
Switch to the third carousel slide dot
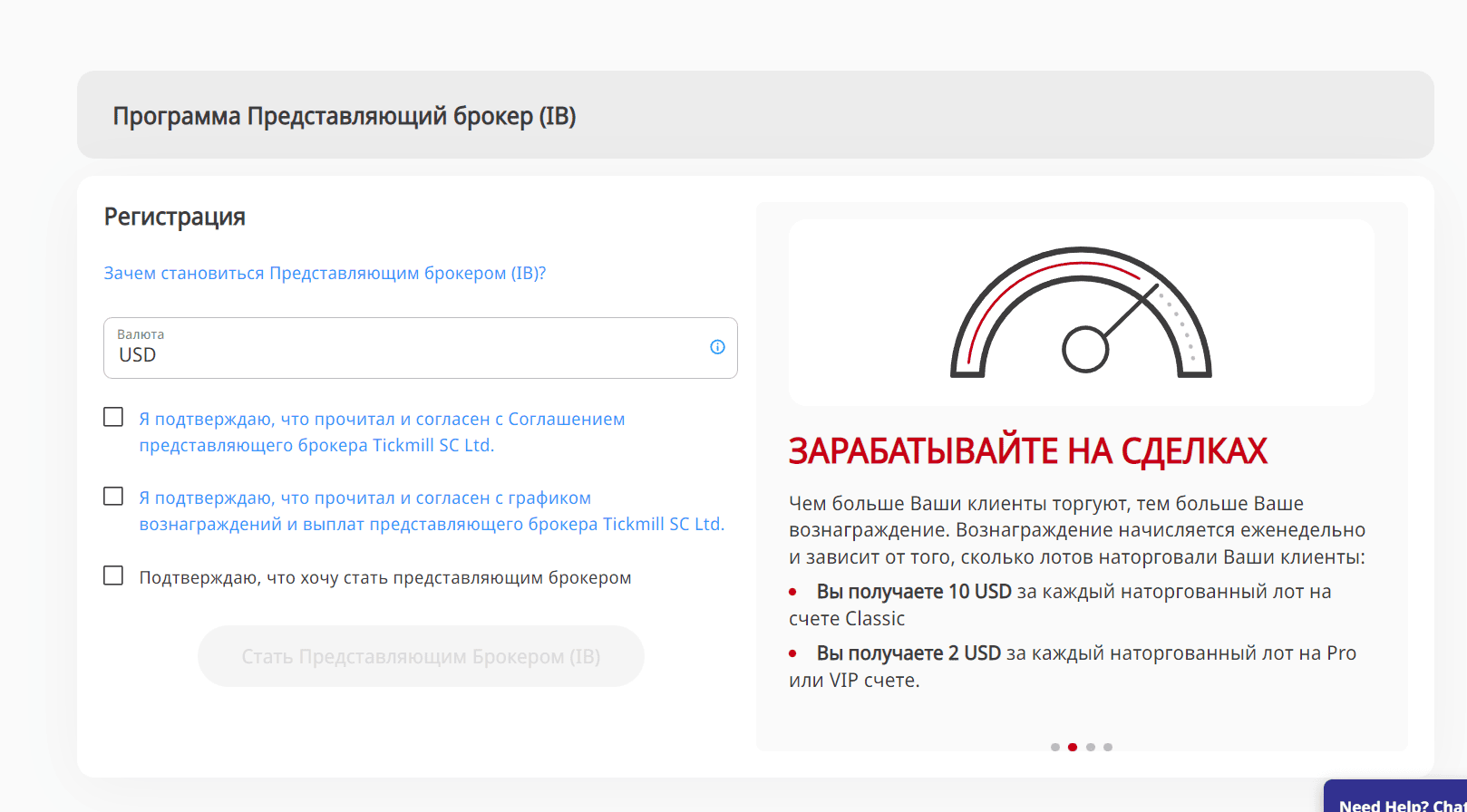pos(1091,748)
